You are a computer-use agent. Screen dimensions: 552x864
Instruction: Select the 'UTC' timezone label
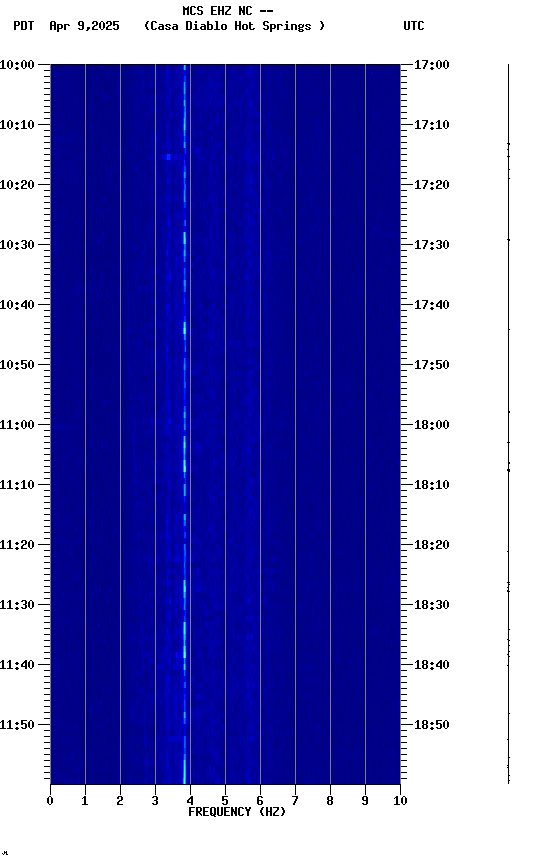[x=414, y=26]
